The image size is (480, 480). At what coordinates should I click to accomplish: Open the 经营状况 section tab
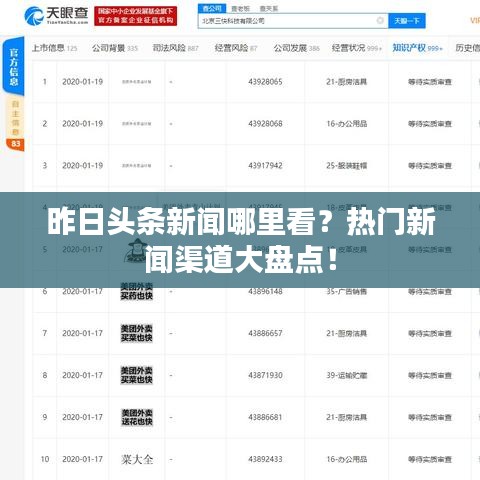[x=356, y=48]
